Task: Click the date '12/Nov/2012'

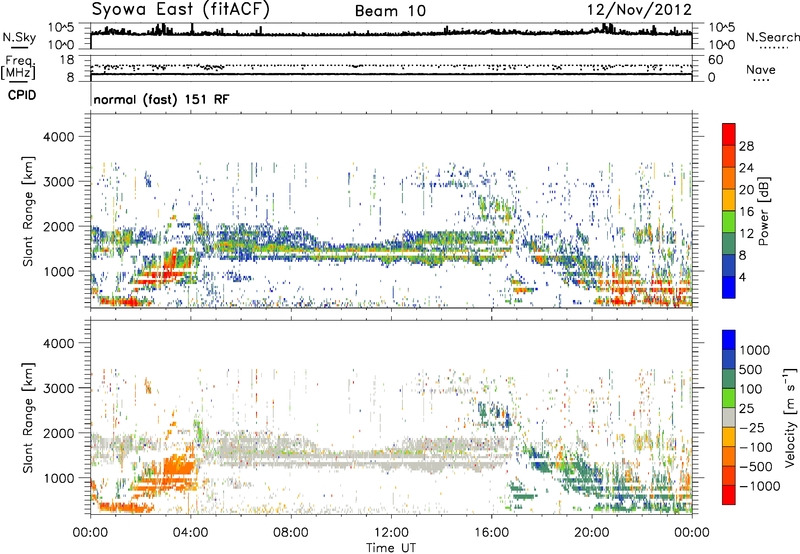Action: point(639,10)
